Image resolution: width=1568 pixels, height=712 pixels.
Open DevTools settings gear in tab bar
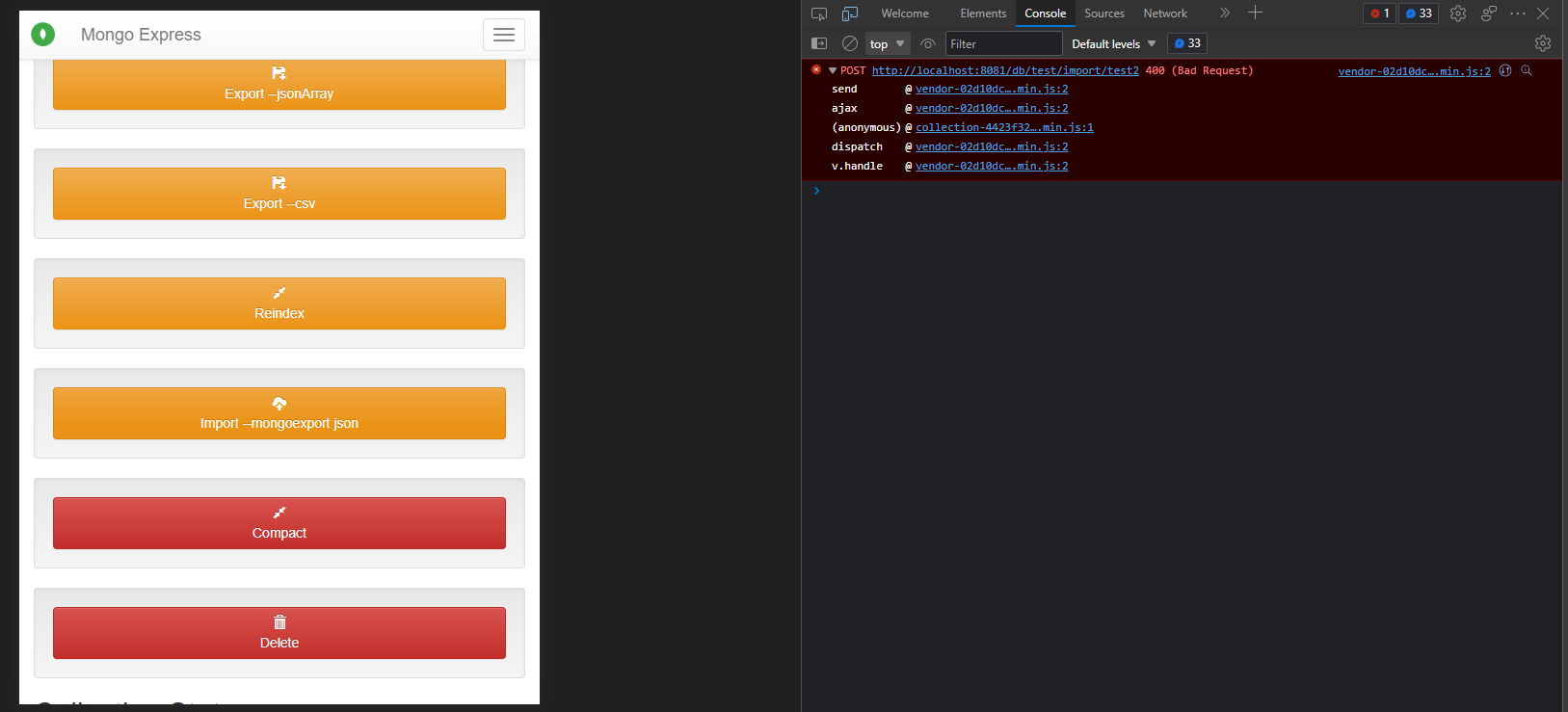point(1458,13)
